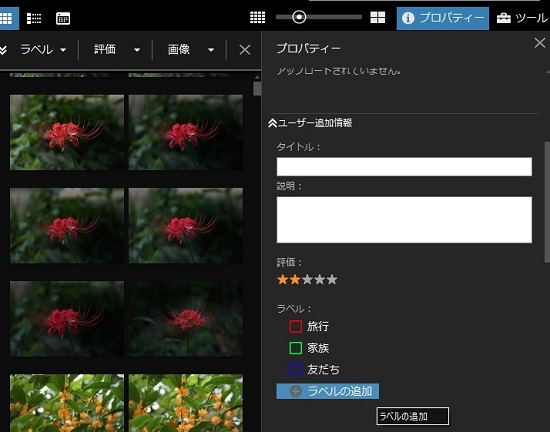The width and height of the screenshot is (550, 432).
Task: Switch to thumbnail grid view
Action: [7, 18]
